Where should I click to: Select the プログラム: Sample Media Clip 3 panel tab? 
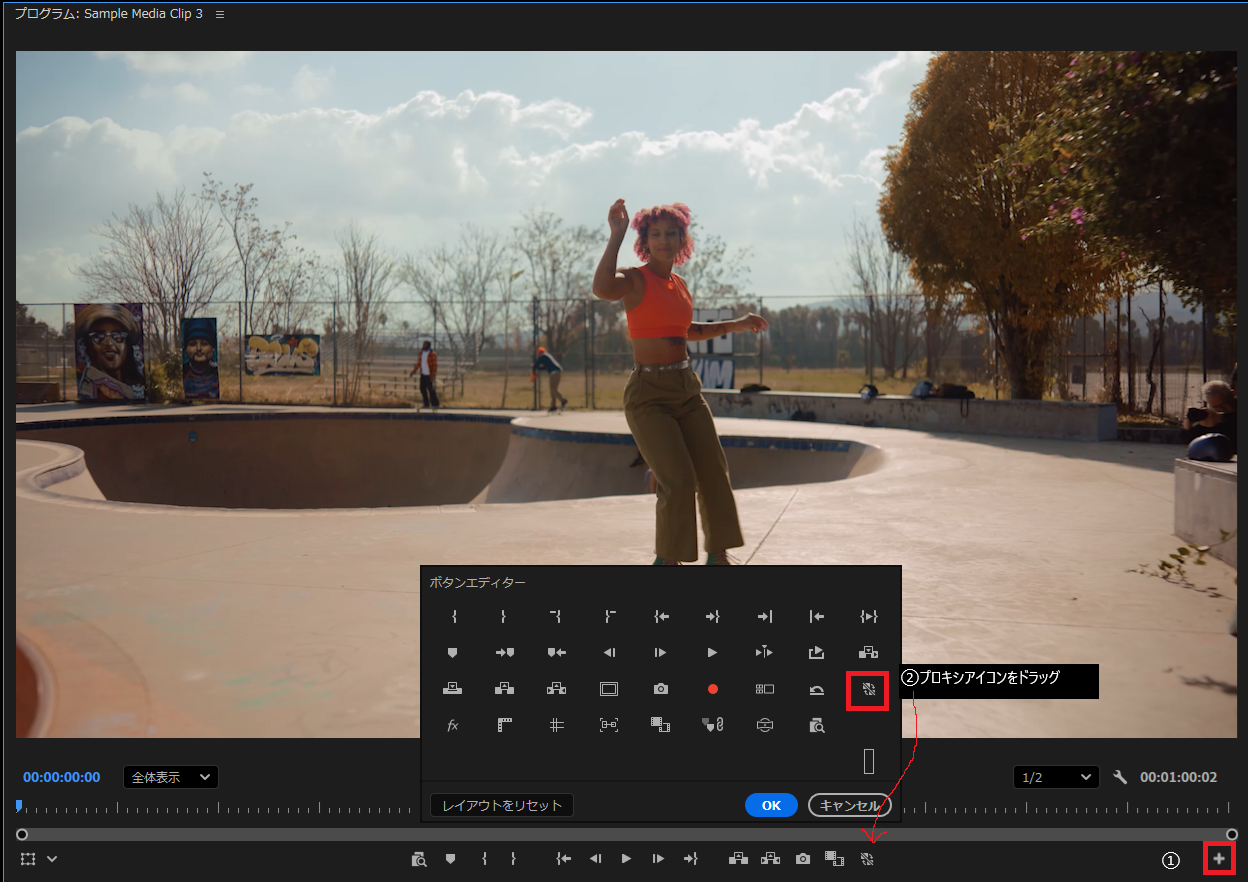[x=108, y=15]
